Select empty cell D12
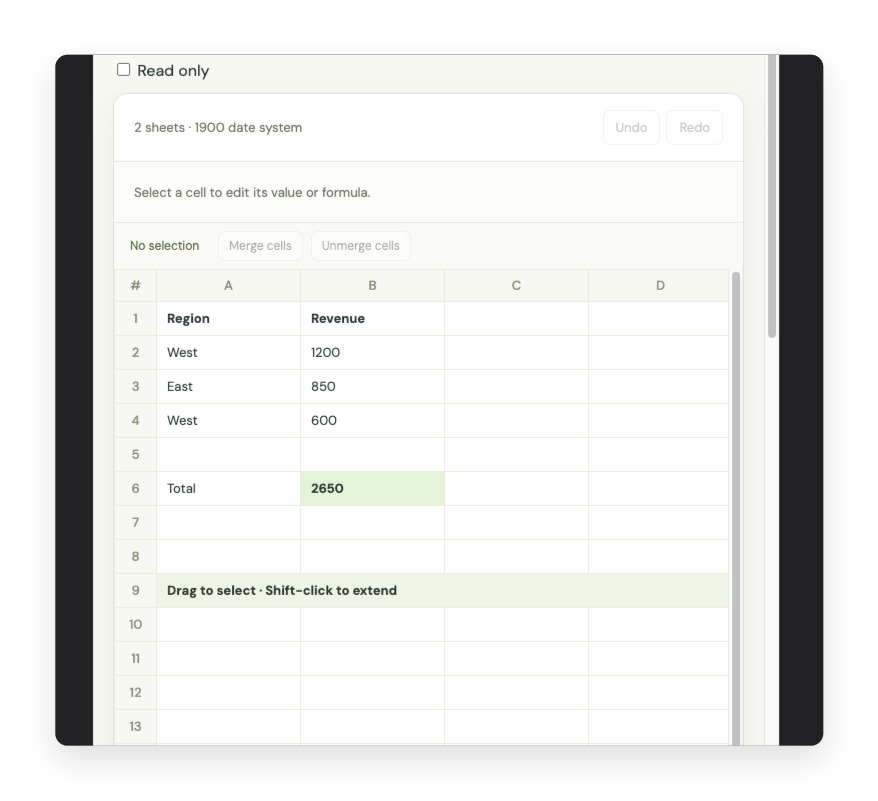 tap(658, 692)
